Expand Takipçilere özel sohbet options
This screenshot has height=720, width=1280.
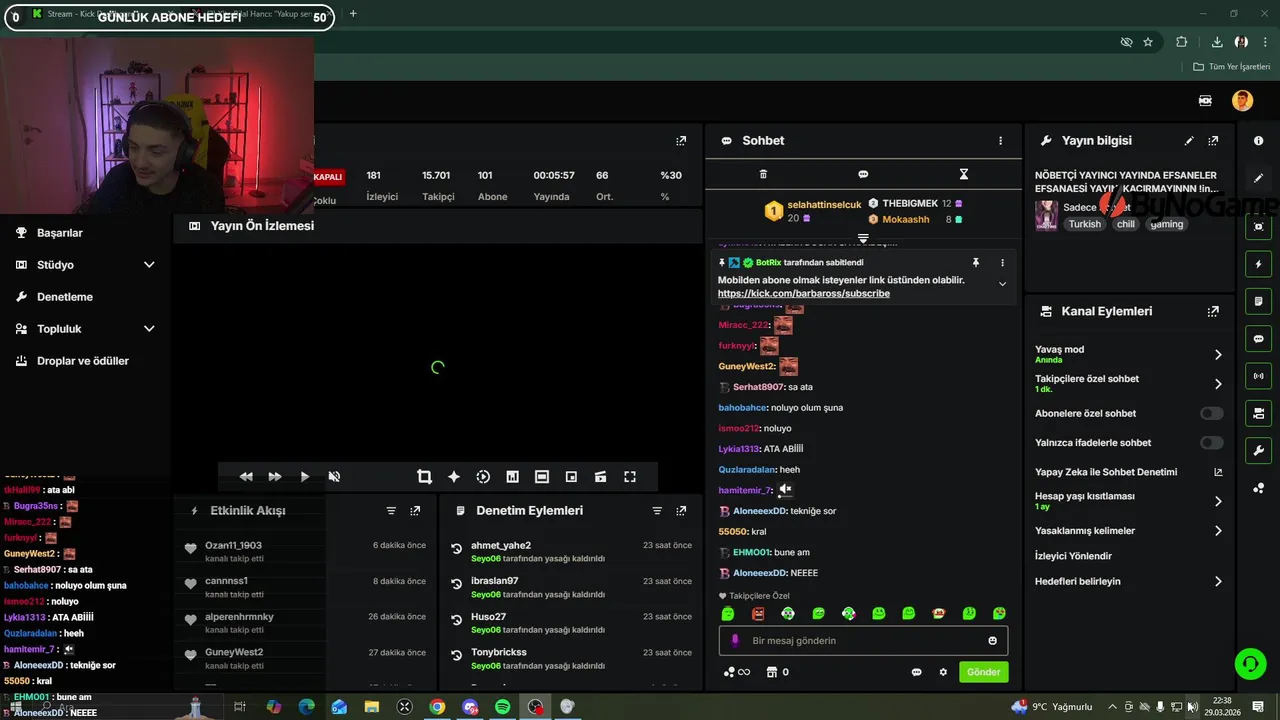1218,384
